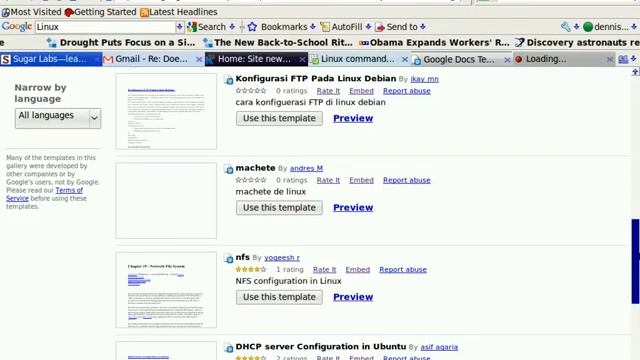Use the Konfigurasi FTP template
This screenshot has height=360, width=640.
[279, 118]
